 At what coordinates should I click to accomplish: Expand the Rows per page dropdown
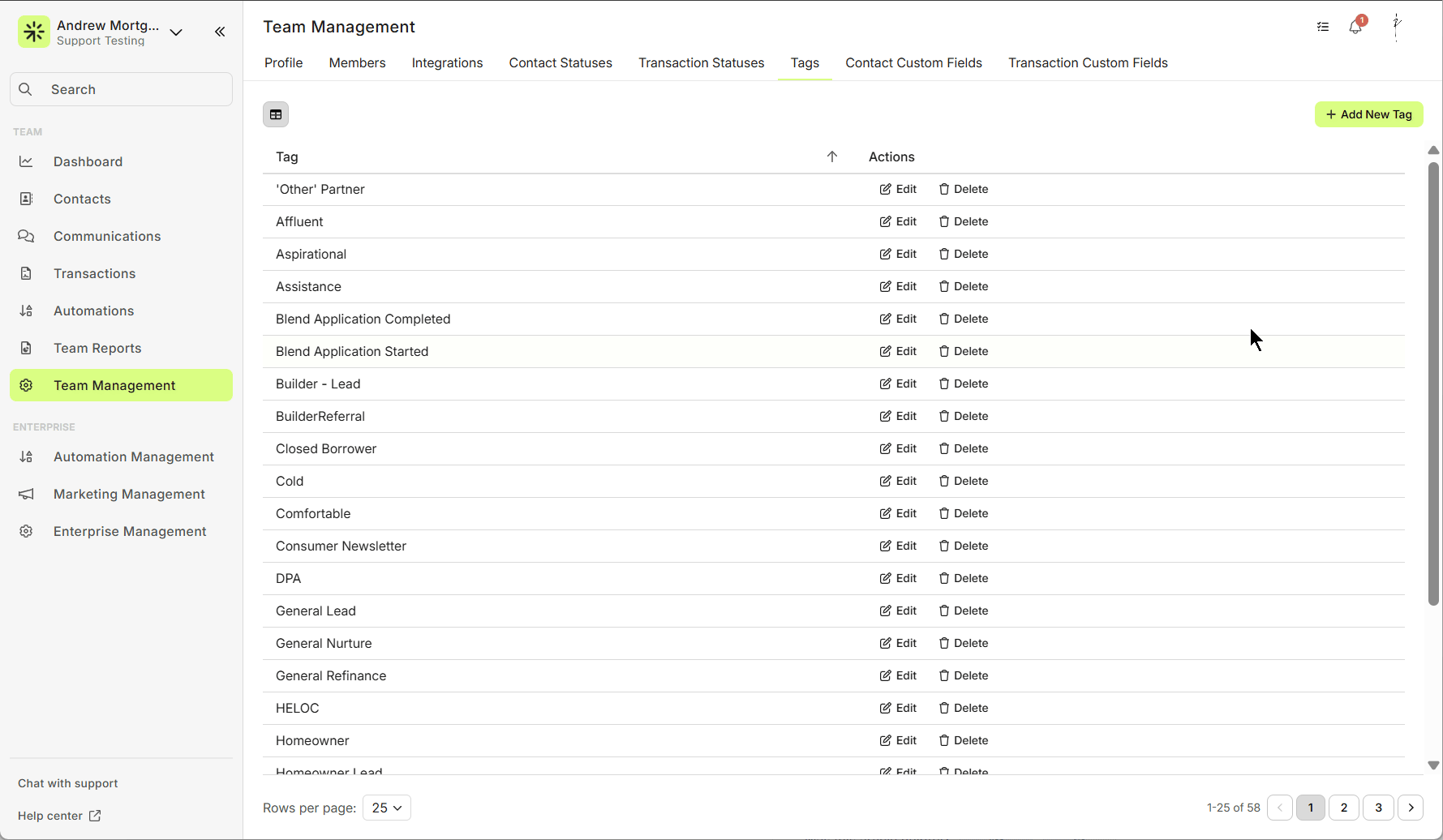point(387,808)
